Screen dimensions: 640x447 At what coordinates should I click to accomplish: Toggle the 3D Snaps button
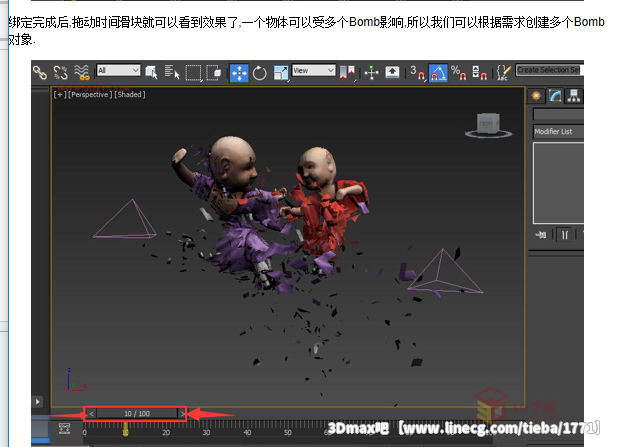417,73
